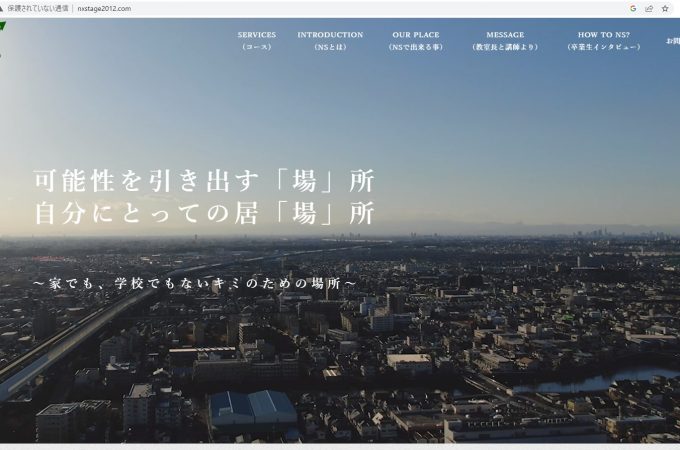680x450 pixels.
Task: Open Google icon in address bar
Action: 633,8
